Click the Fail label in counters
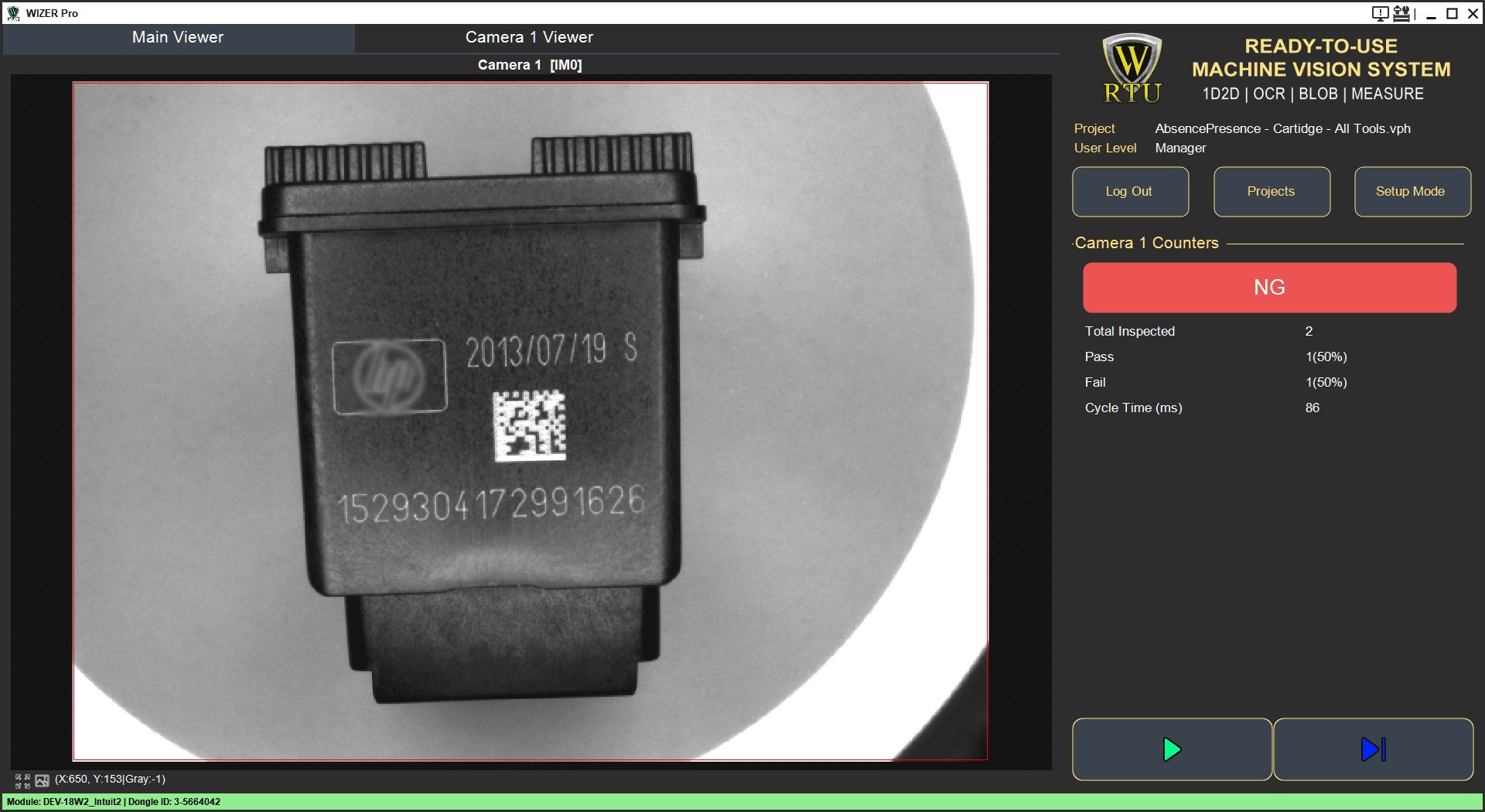 coord(1095,382)
